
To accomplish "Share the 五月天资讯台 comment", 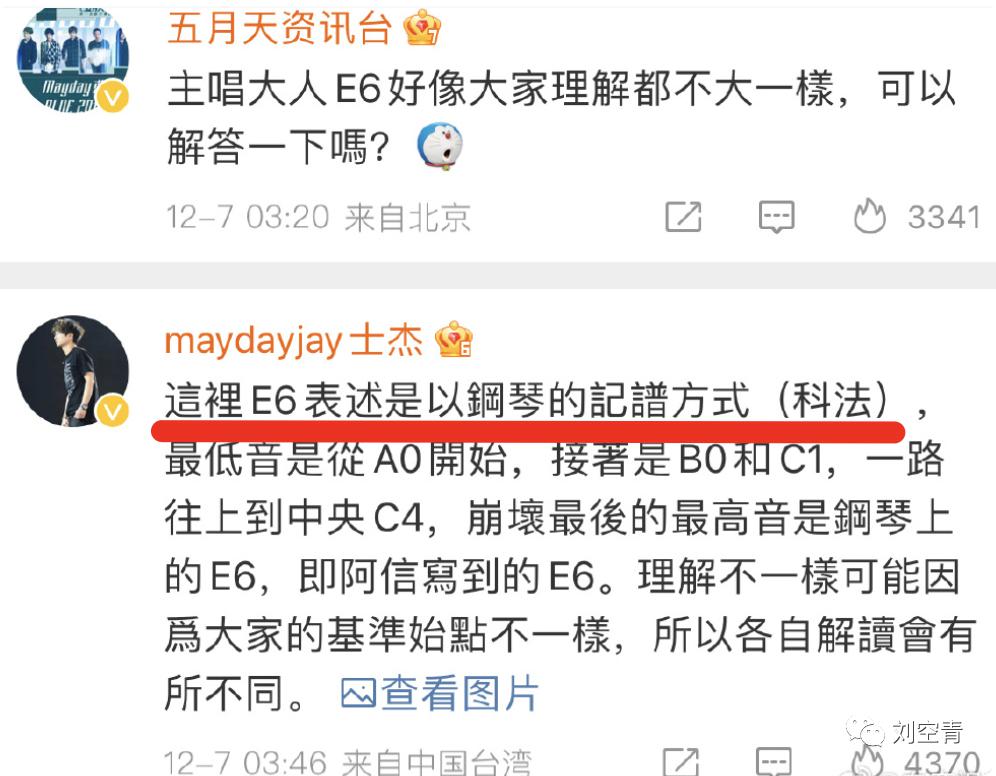I will tap(683, 217).
